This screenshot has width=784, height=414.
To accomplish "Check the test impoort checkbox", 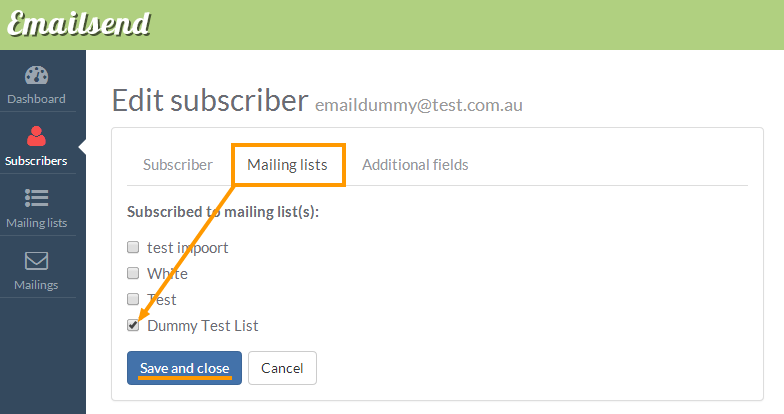I will tap(133, 247).
